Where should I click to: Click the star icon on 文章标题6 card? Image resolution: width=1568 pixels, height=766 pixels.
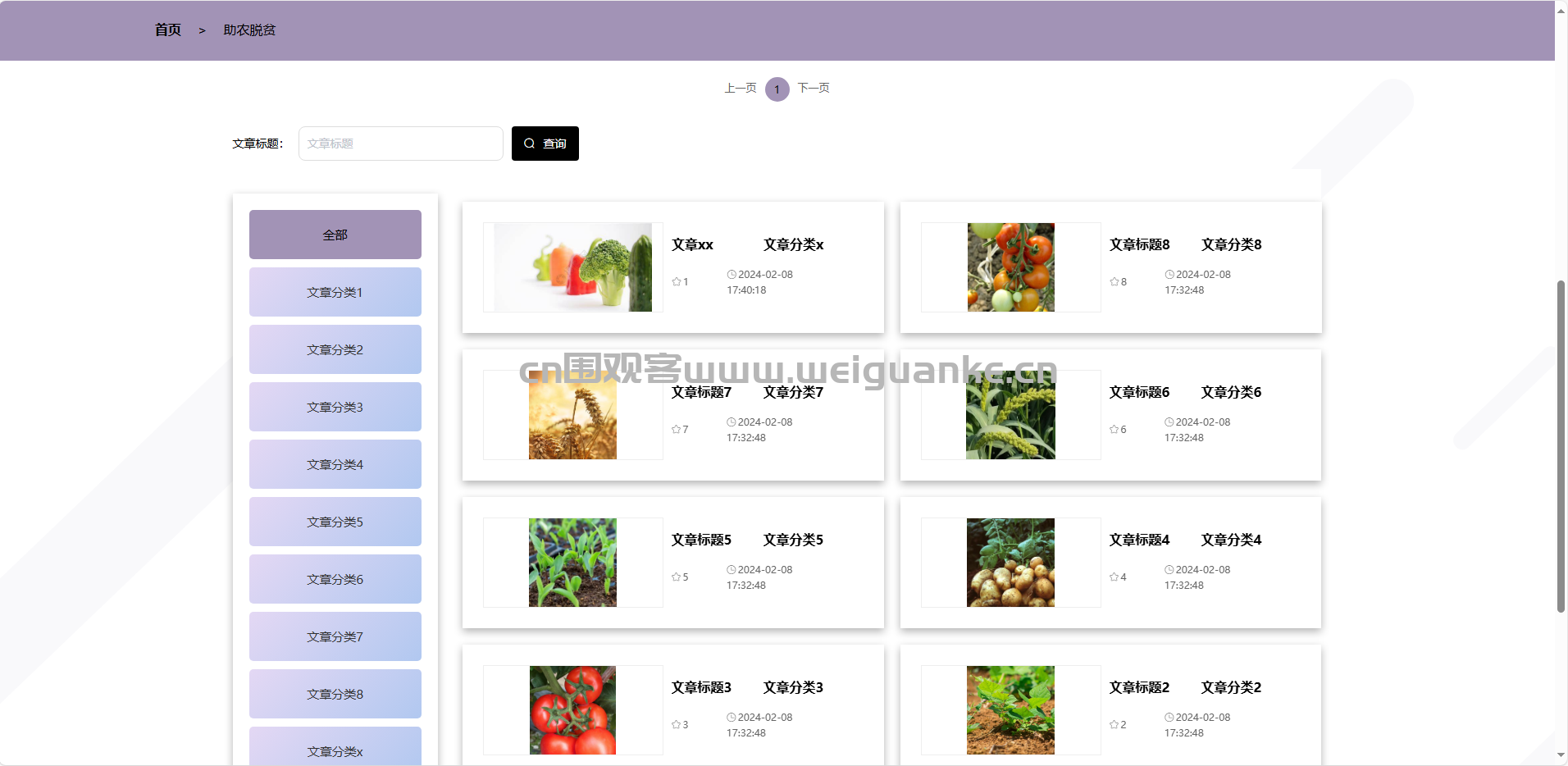point(1114,429)
